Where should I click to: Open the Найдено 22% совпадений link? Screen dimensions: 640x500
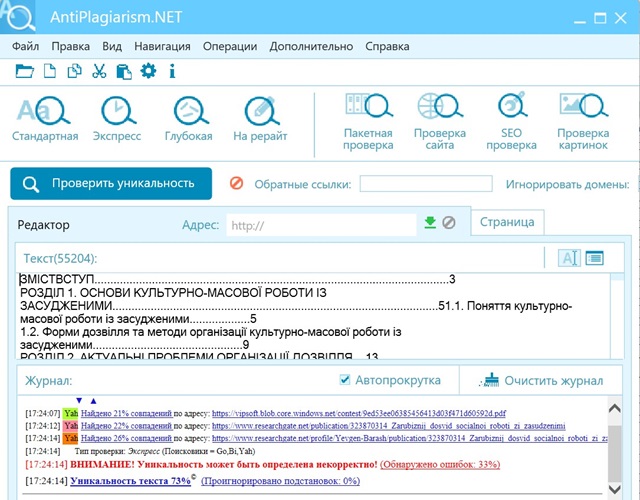[x=127, y=426]
